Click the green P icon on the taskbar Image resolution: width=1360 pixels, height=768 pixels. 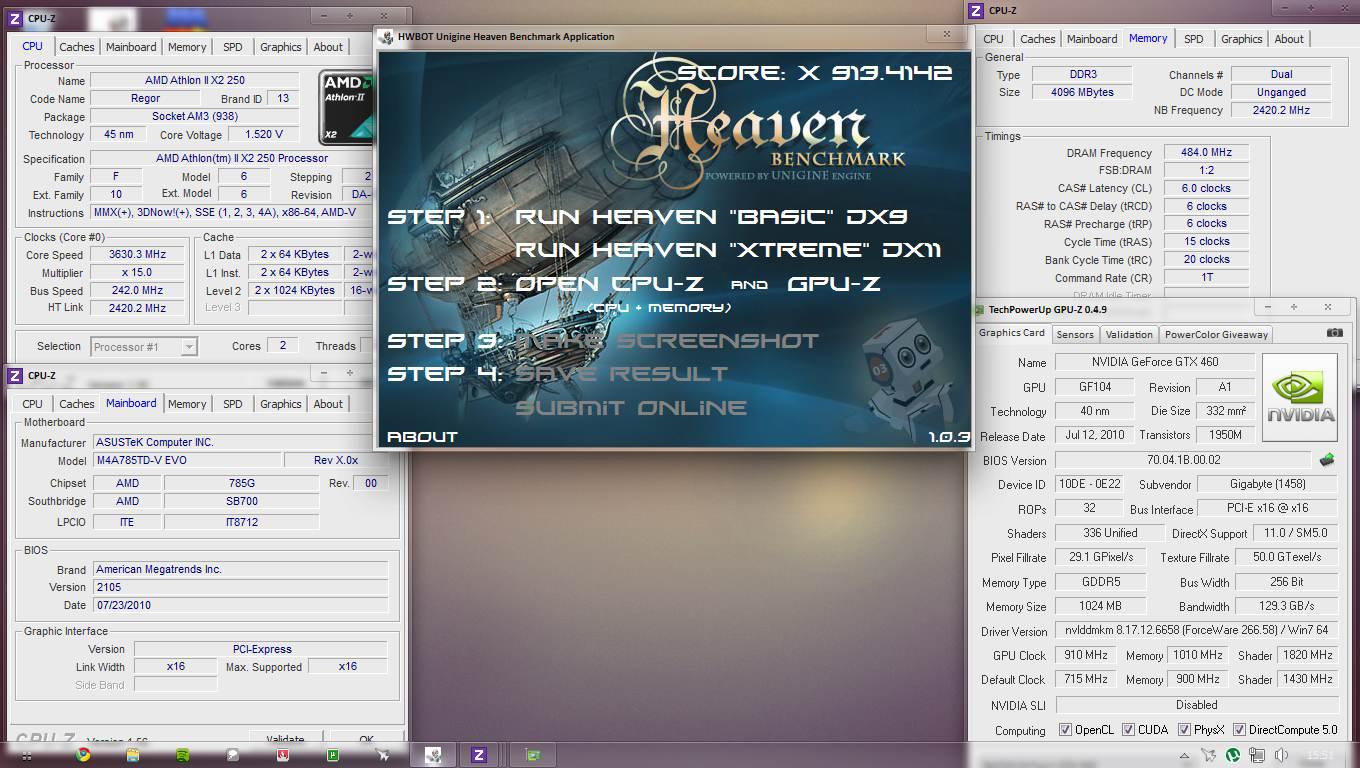[x=333, y=755]
